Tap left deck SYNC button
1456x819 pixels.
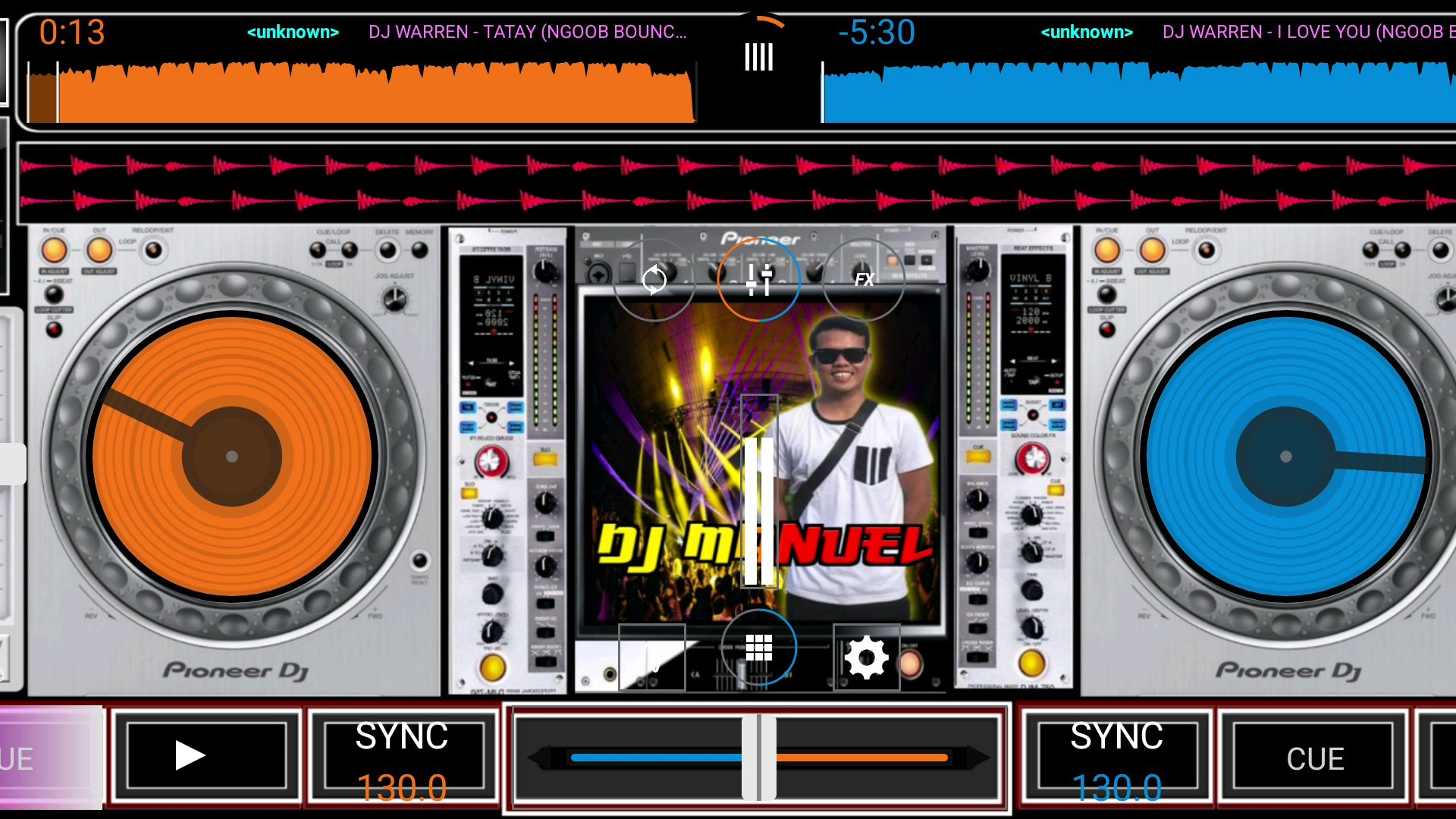click(402, 758)
